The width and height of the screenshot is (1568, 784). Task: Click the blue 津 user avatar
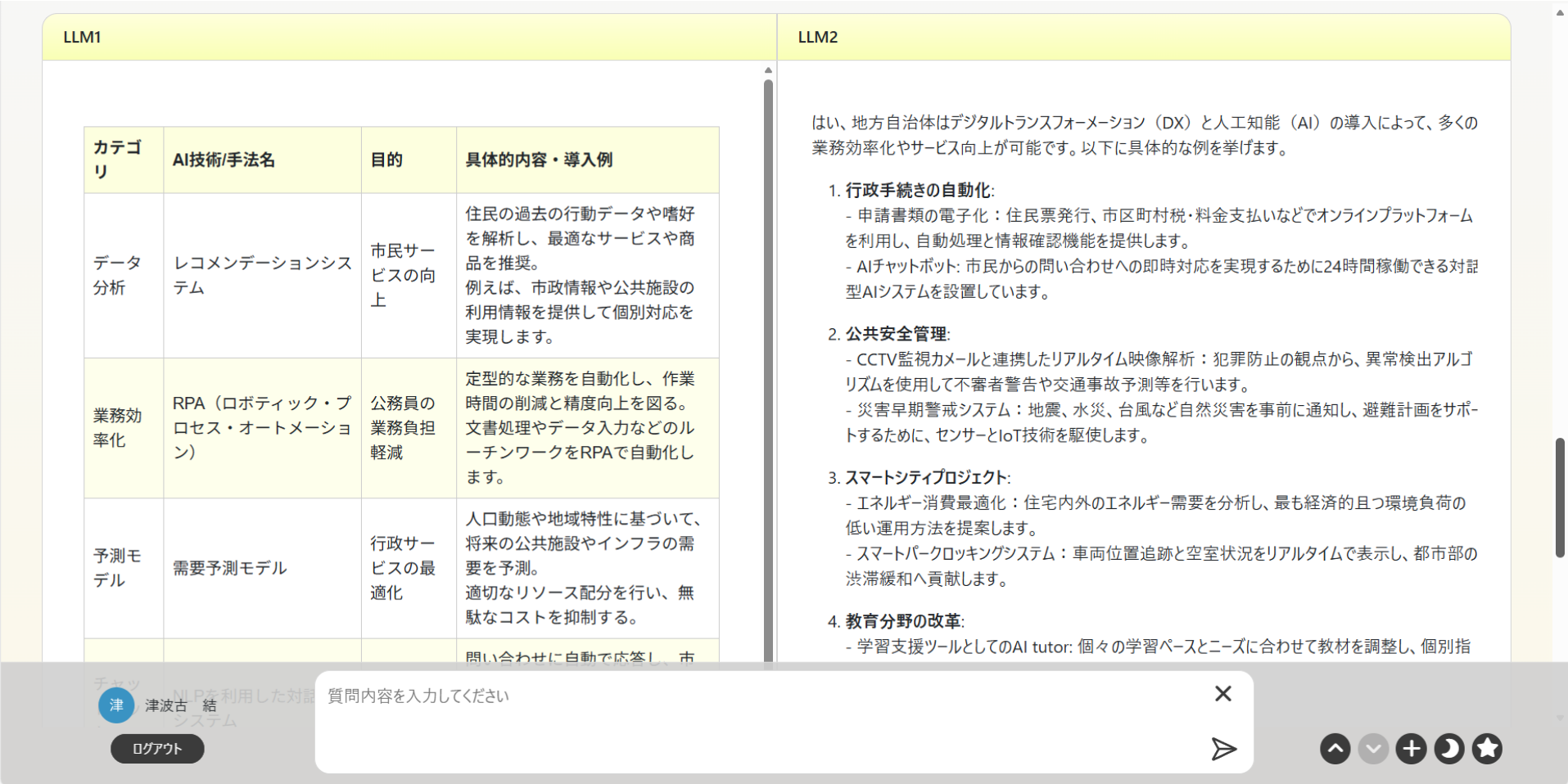click(x=116, y=705)
